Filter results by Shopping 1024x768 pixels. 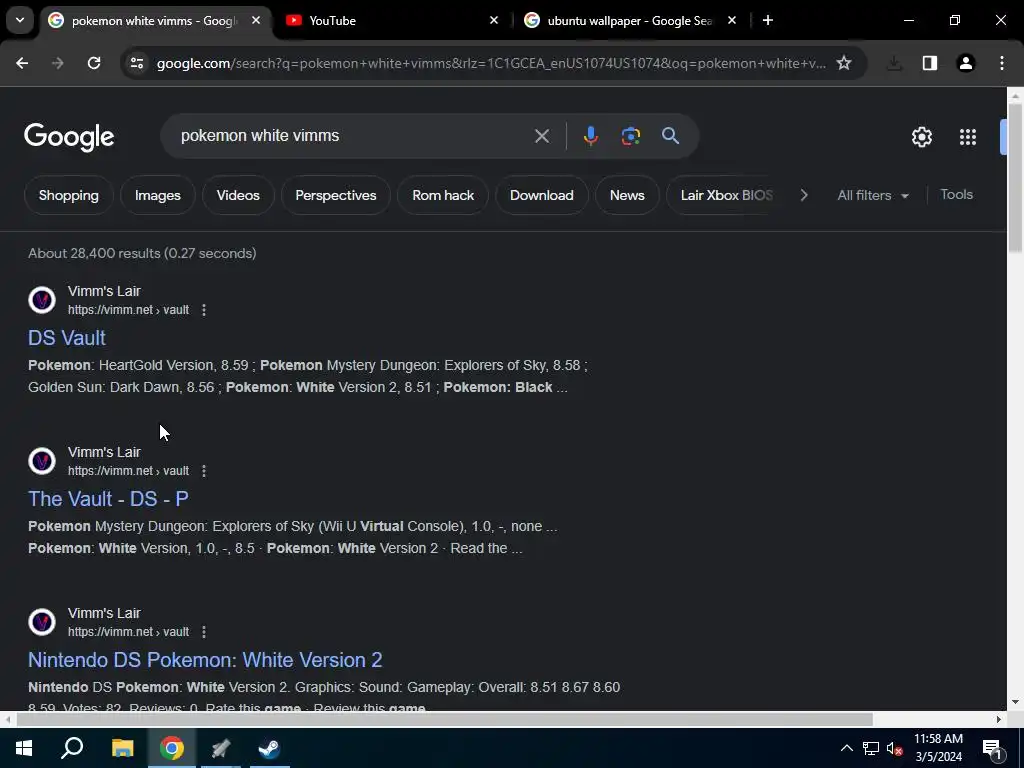point(69,195)
